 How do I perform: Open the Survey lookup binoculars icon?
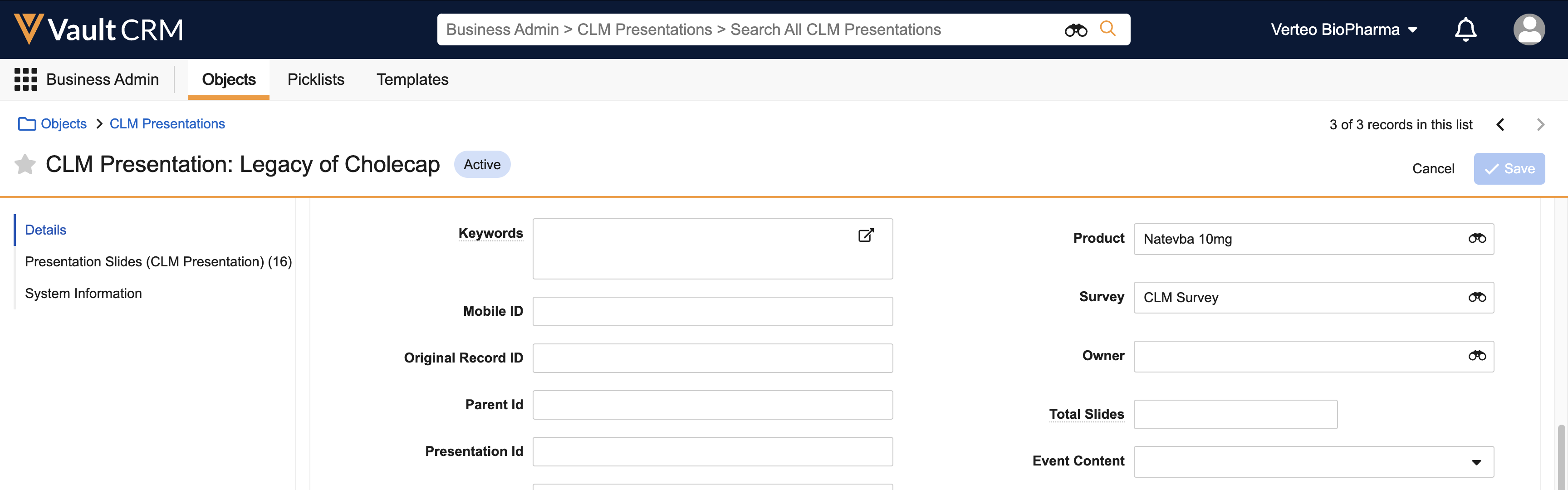coord(1477,297)
